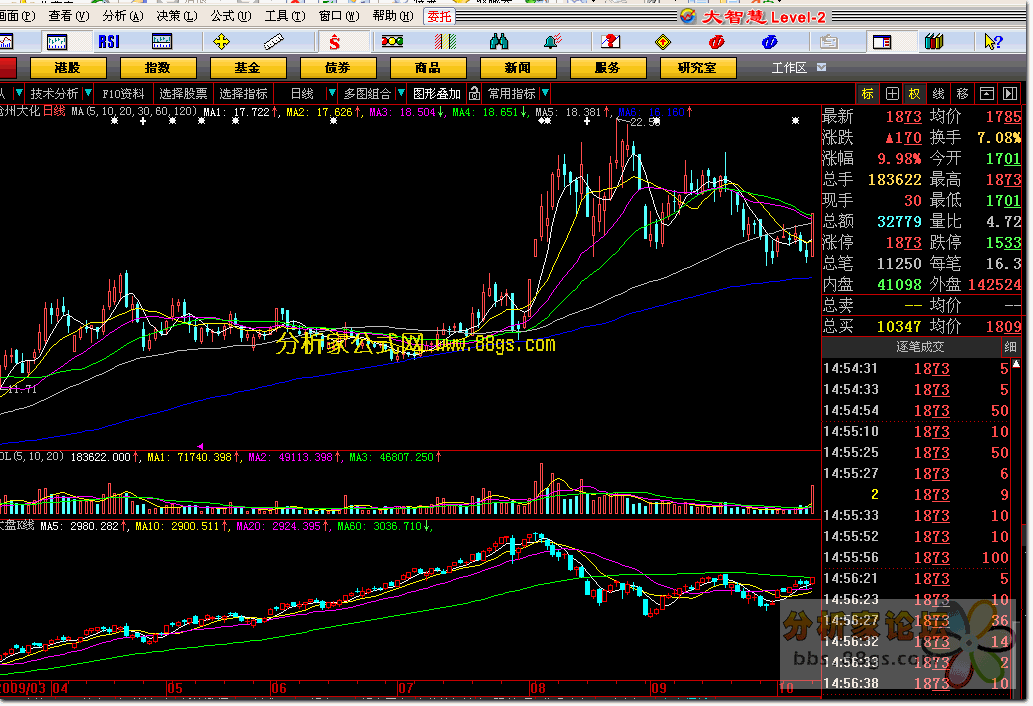1033x706 pixels.
Task: Click the 基金 button
Action: point(248,68)
